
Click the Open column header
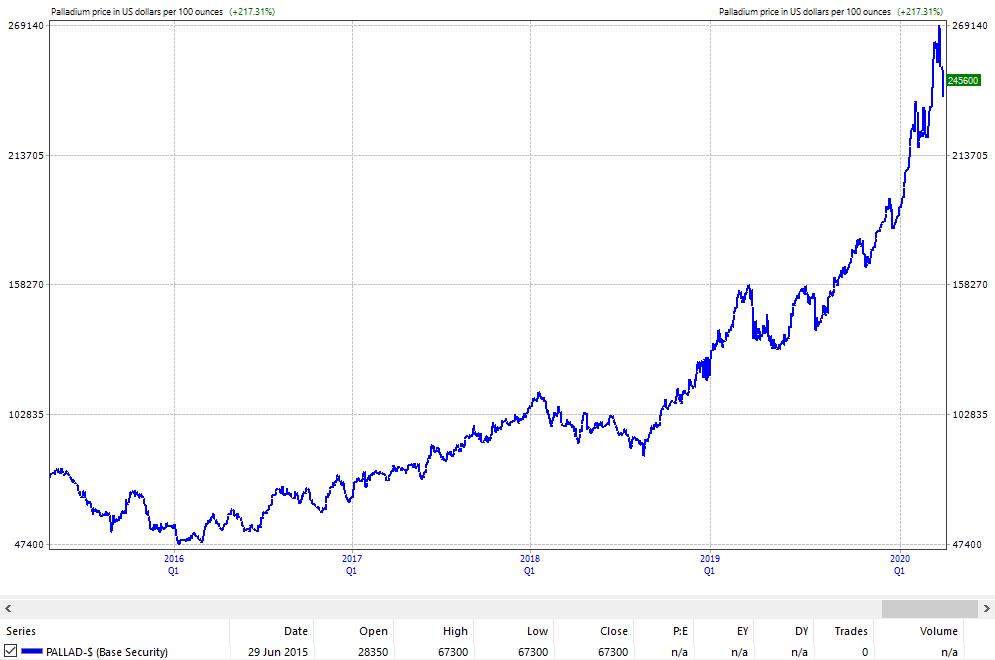tap(373, 631)
